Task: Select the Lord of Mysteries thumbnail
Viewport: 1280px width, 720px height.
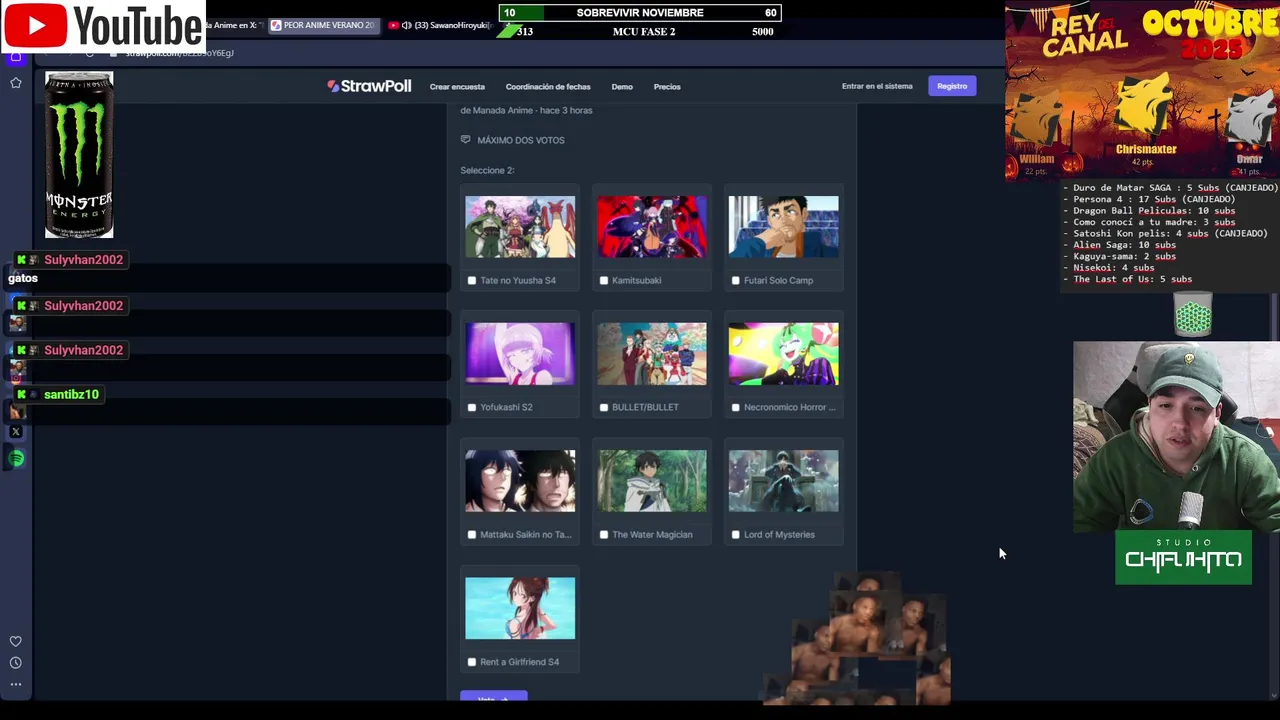Action: (x=784, y=481)
